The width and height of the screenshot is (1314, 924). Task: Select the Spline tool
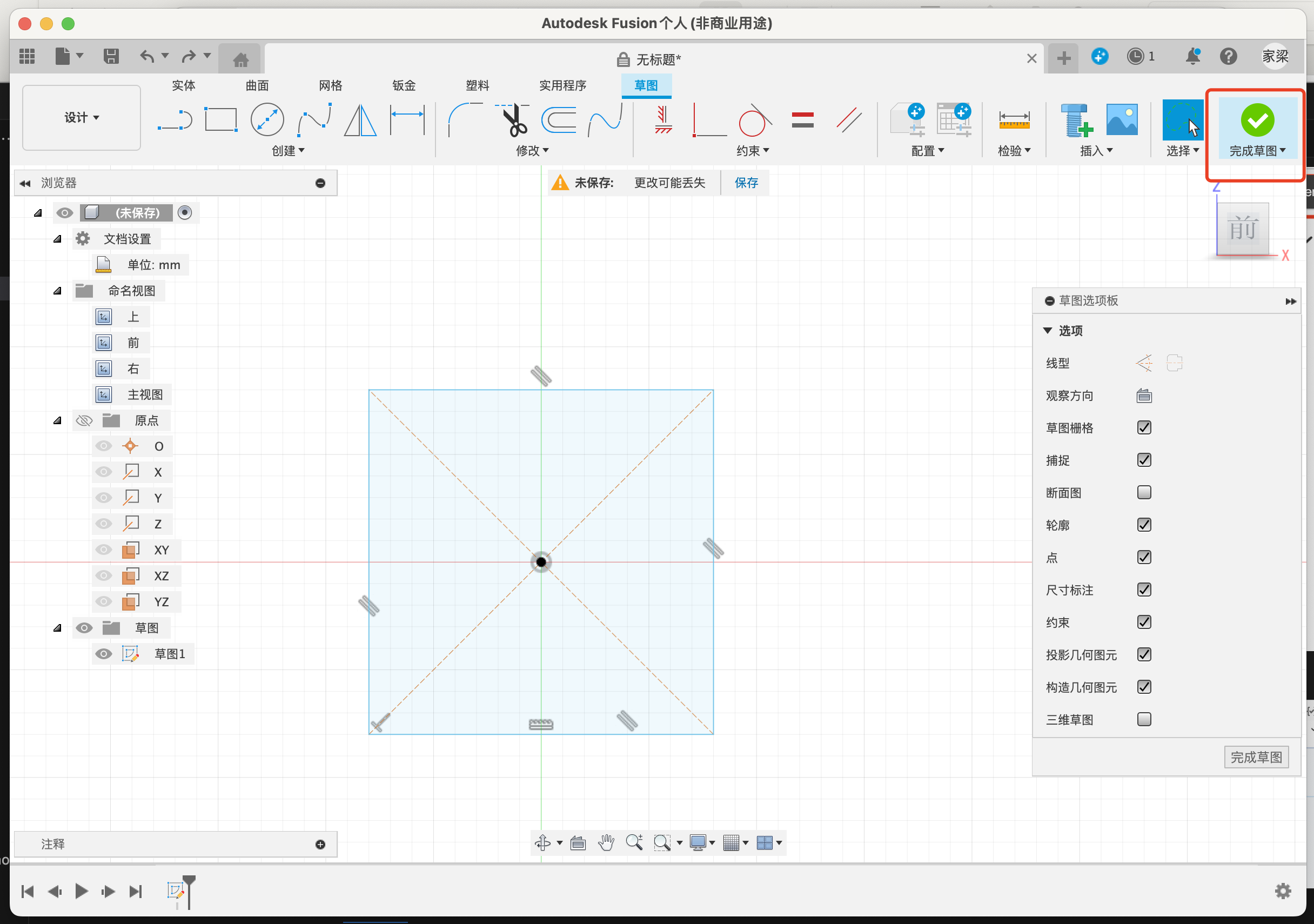[x=314, y=119]
